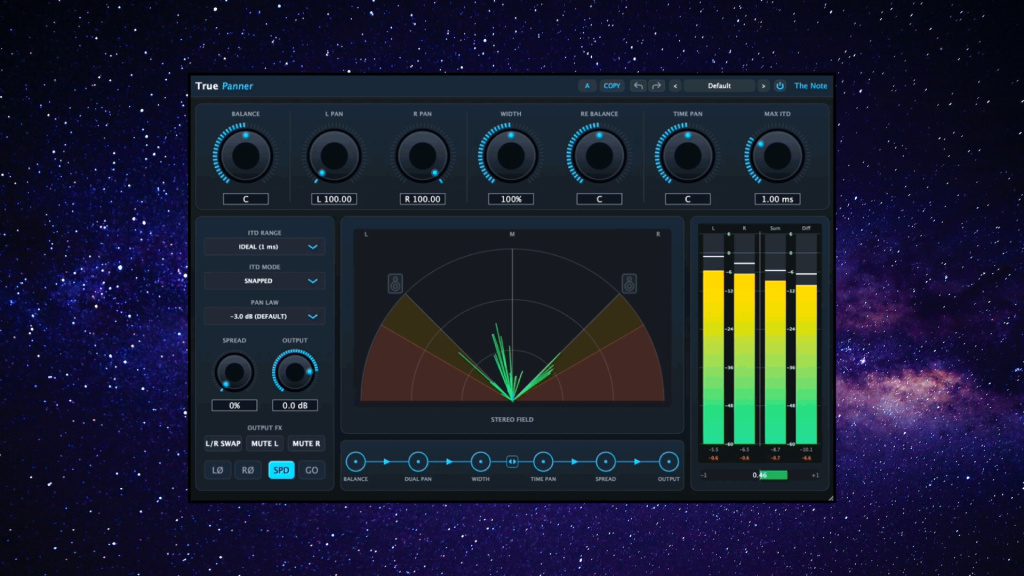1024x576 pixels.
Task: Click the R 100.00 value field
Action: coord(423,199)
